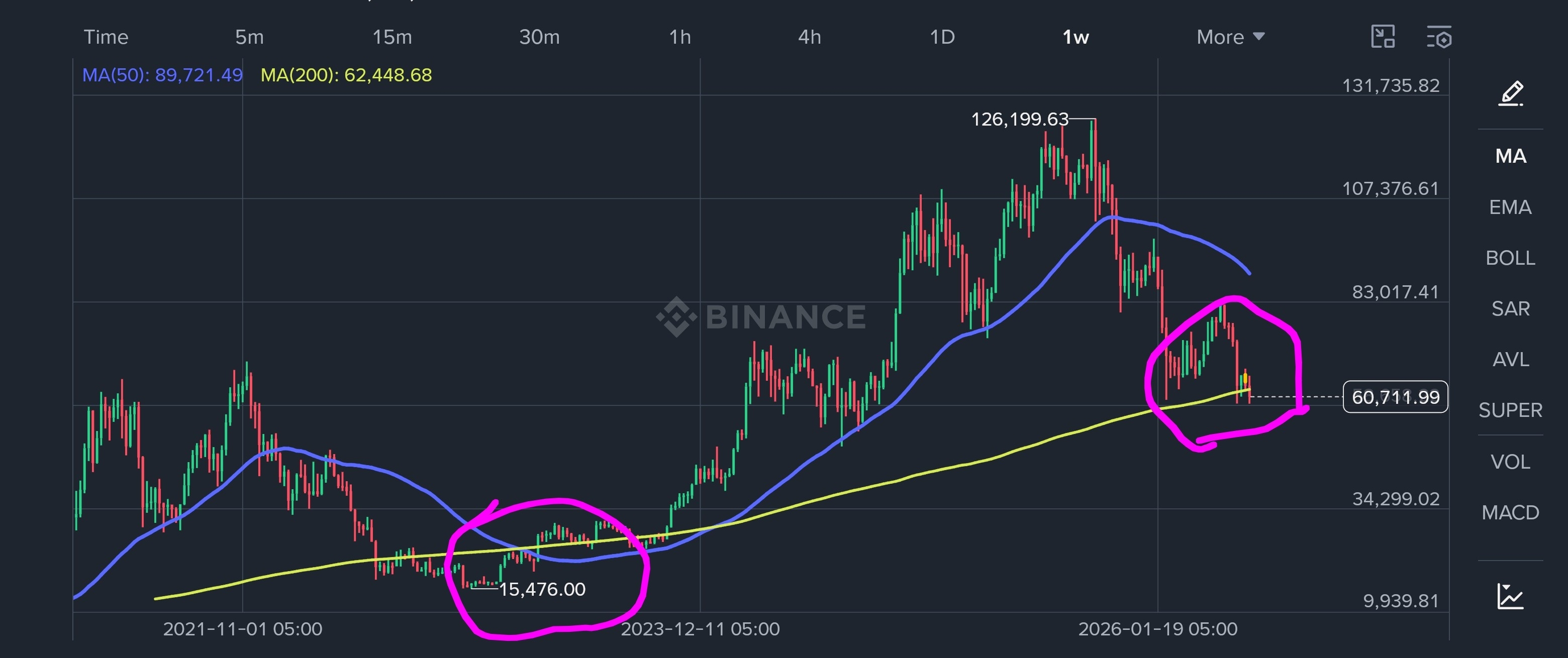
Task: Select the 1w interval tab
Action: click(1075, 37)
